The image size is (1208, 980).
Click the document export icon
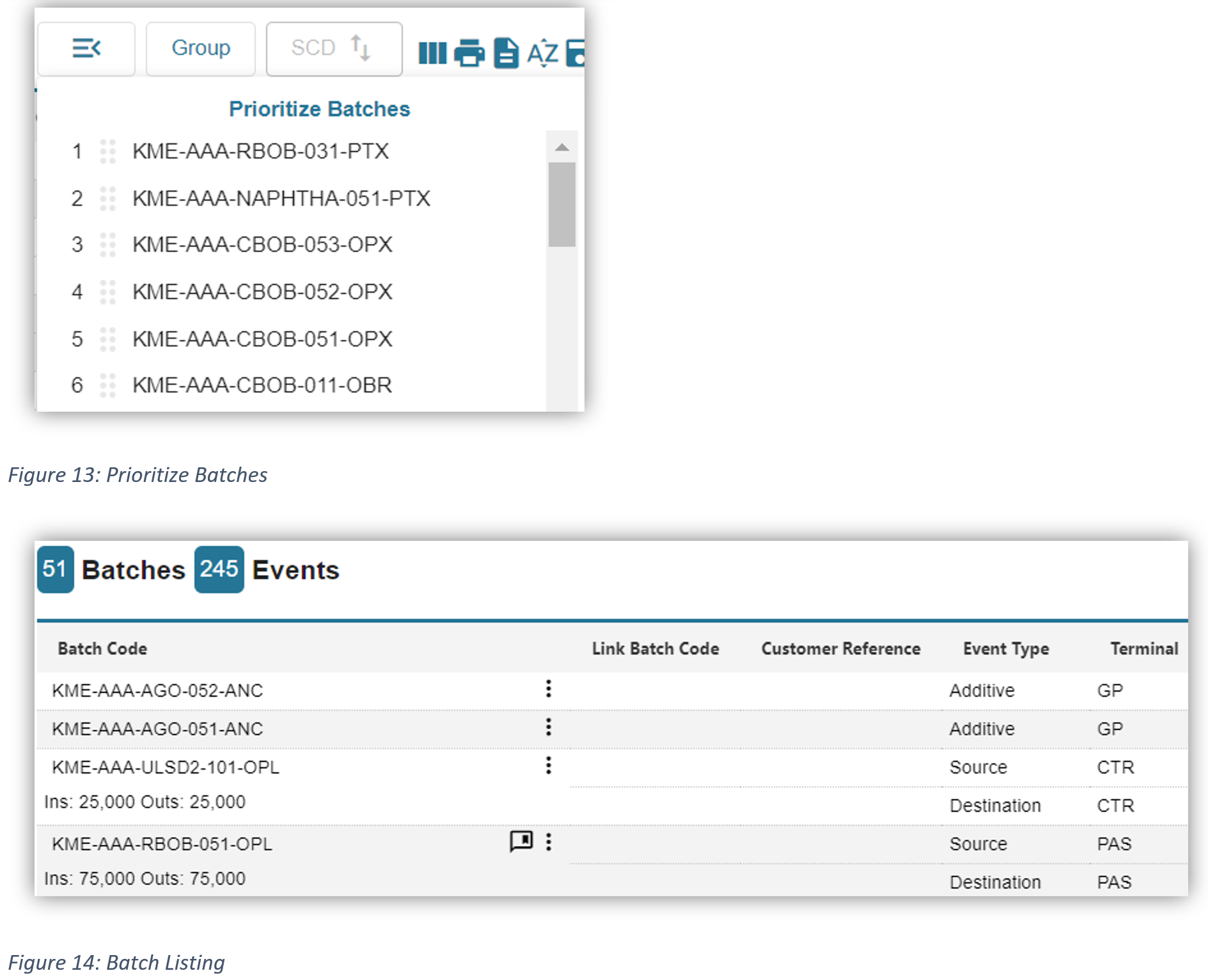[506, 53]
